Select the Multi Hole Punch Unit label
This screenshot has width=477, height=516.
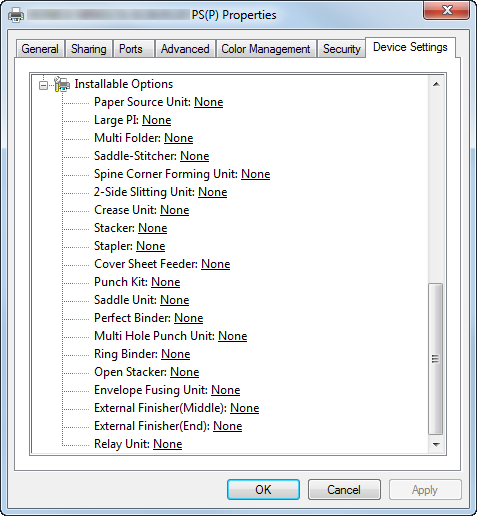pos(155,336)
